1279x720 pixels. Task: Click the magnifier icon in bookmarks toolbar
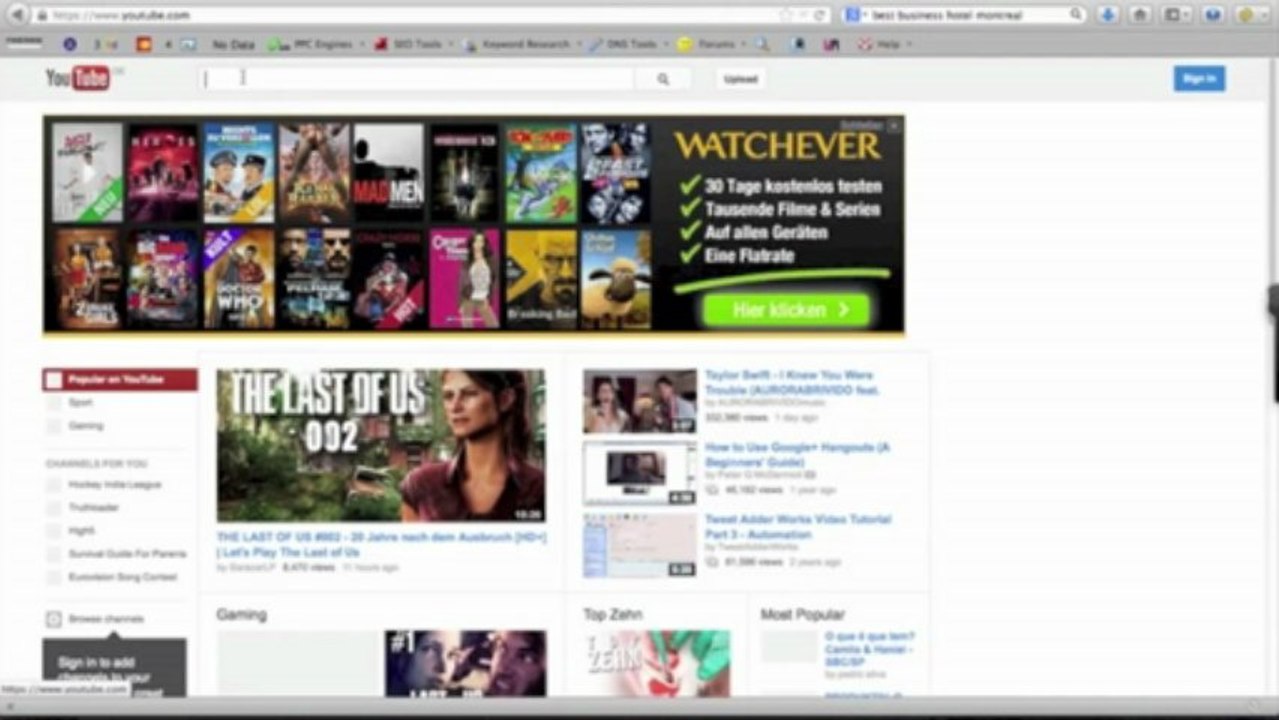pos(763,44)
